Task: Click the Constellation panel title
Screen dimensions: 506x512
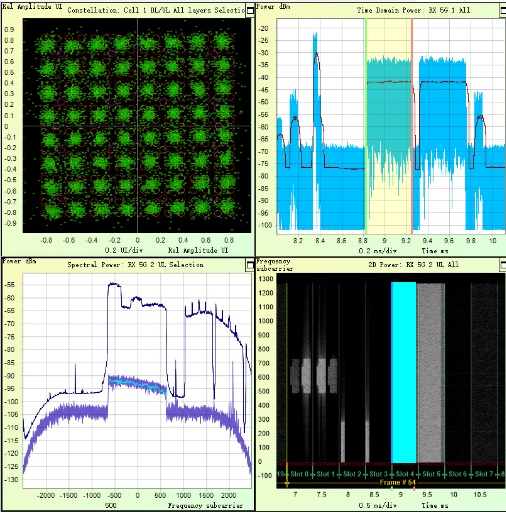Action: point(156,10)
